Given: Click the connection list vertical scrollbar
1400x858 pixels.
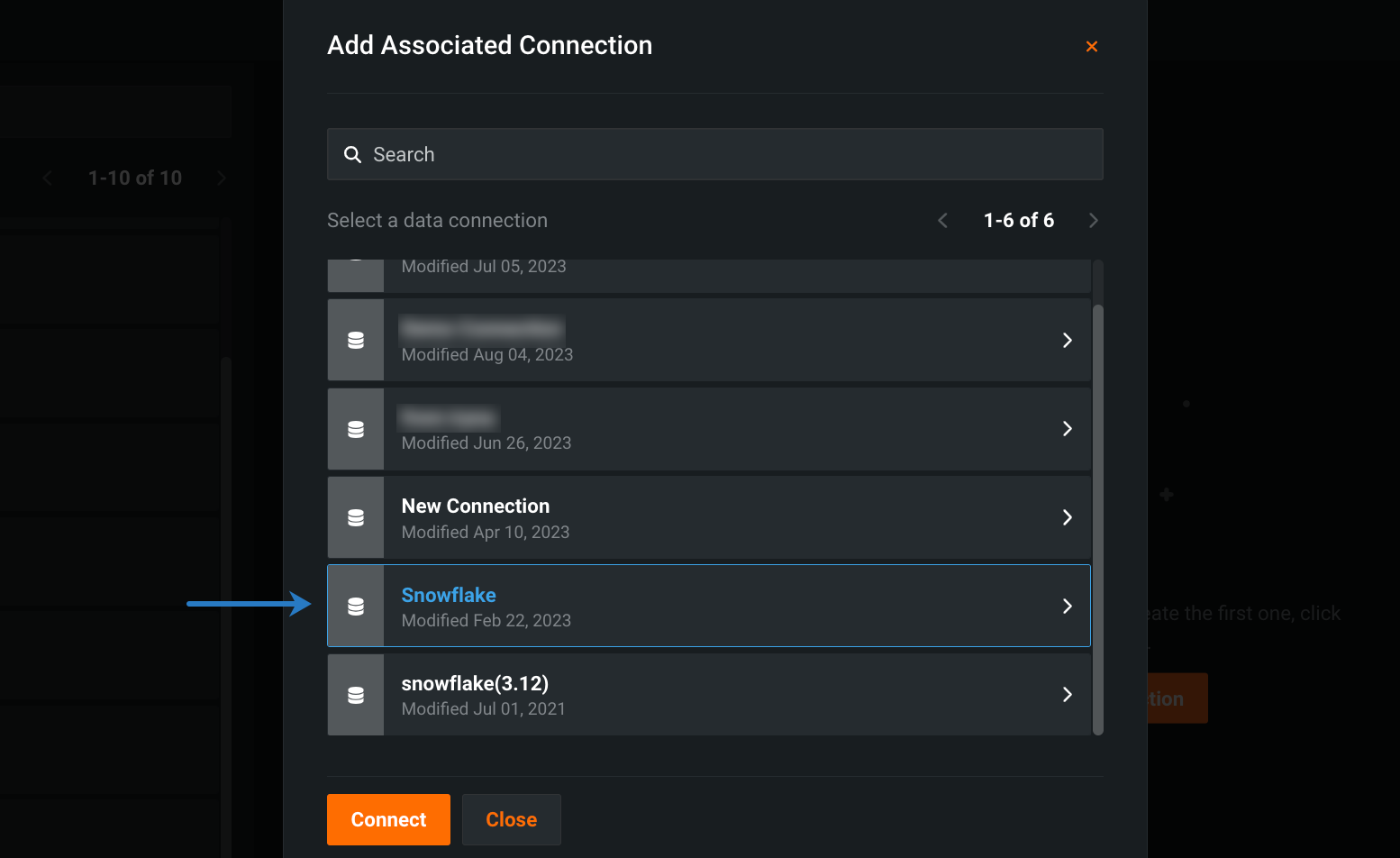Looking at the screenshot, I should click(x=1097, y=518).
